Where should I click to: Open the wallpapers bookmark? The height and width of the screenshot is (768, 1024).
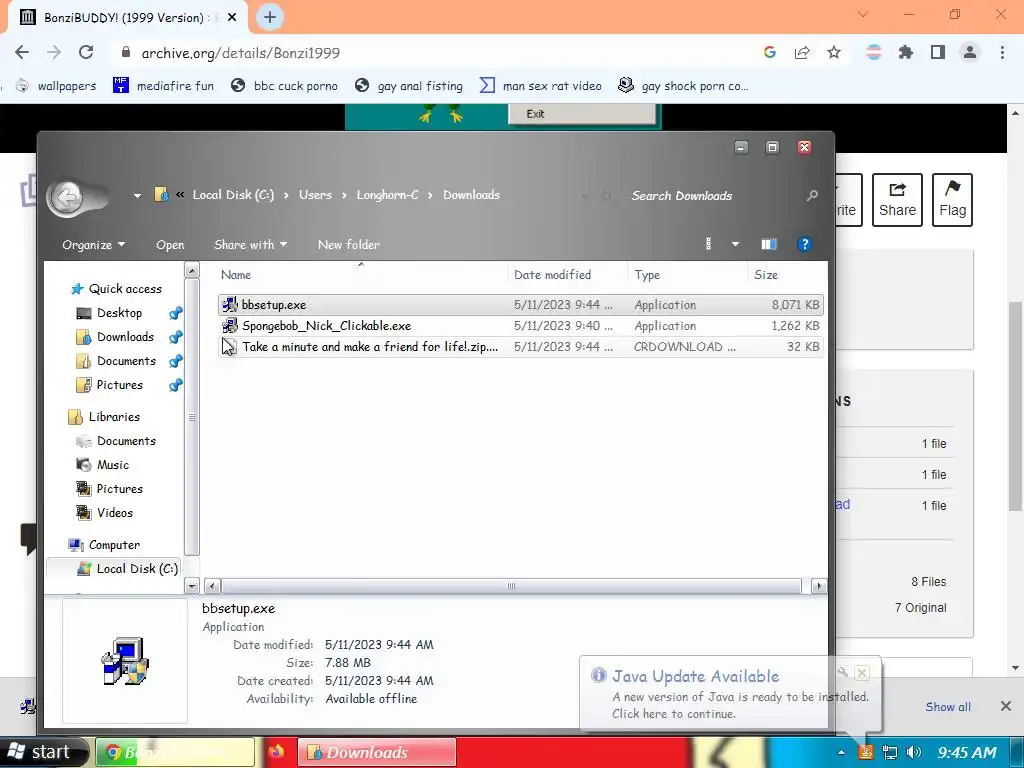tap(56, 86)
